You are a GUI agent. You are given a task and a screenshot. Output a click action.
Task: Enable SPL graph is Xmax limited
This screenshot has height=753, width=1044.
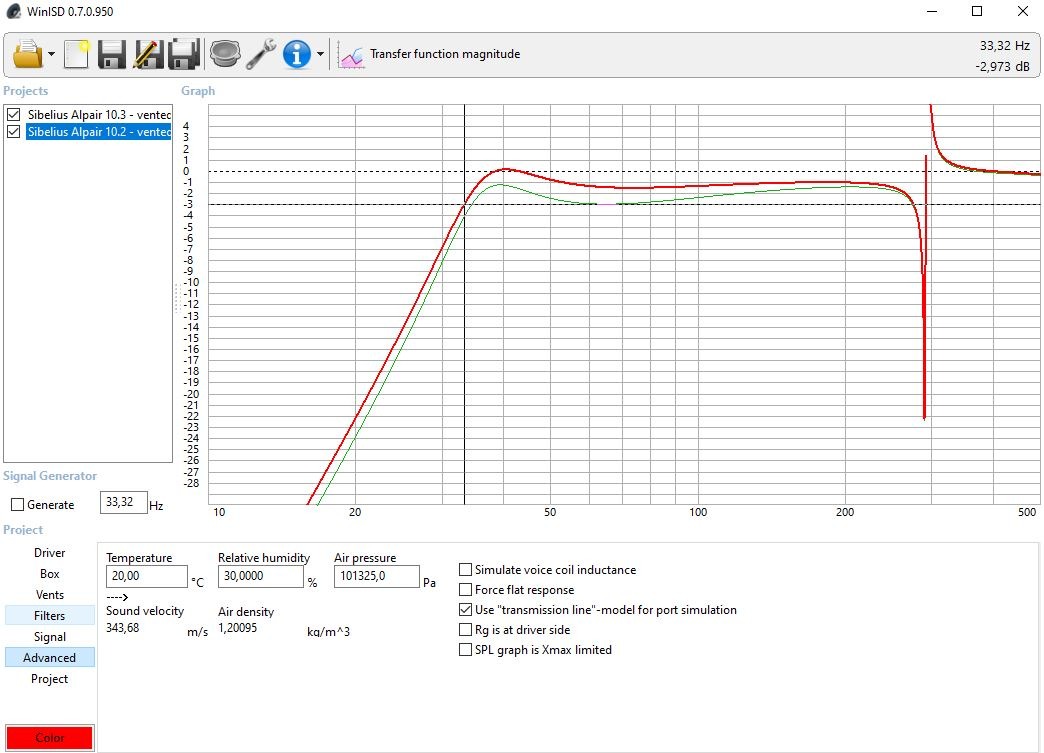point(465,650)
